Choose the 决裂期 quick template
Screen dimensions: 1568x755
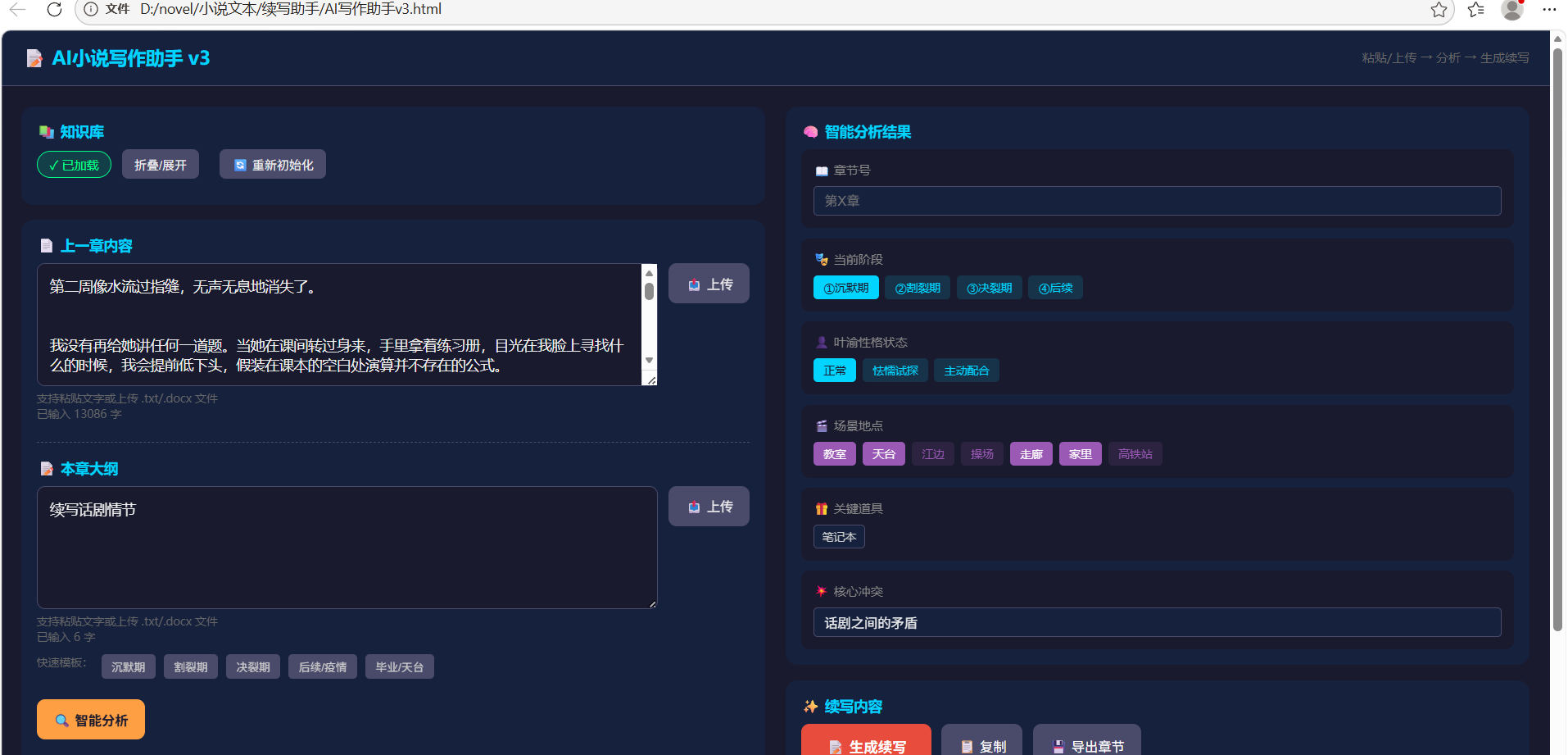[252, 667]
